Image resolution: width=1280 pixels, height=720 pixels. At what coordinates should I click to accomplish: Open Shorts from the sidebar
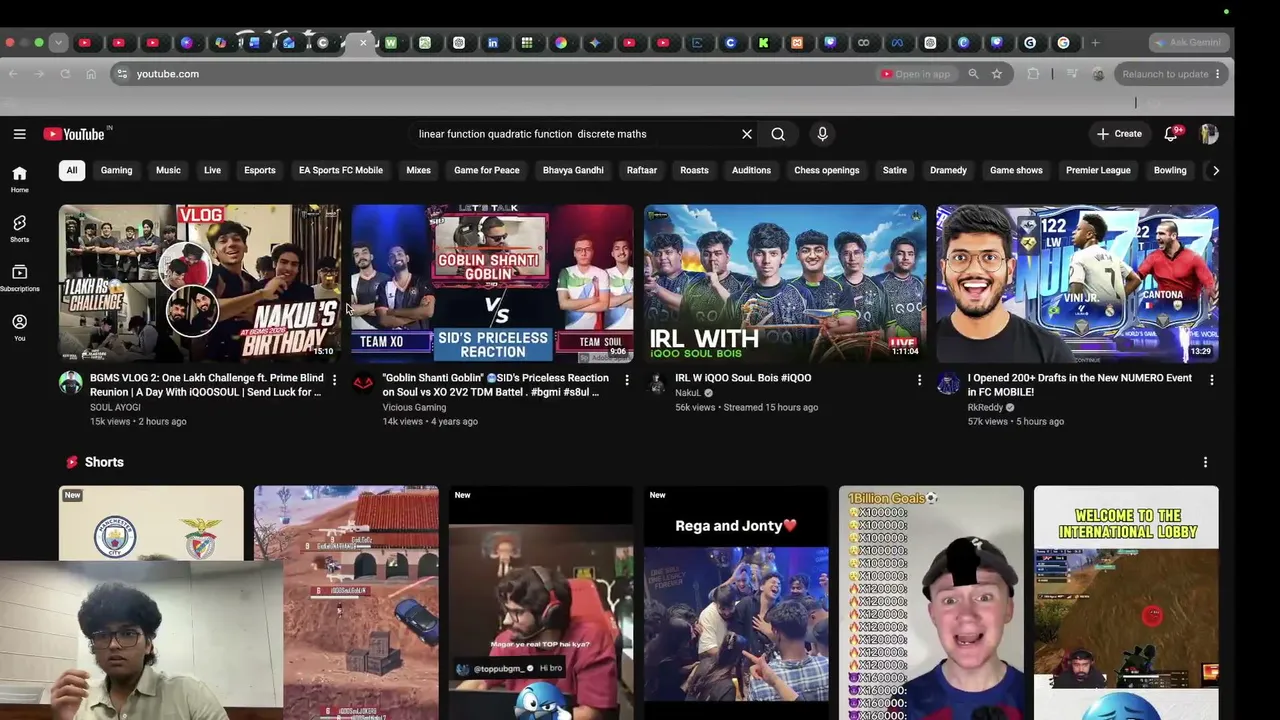pos(19,228)
